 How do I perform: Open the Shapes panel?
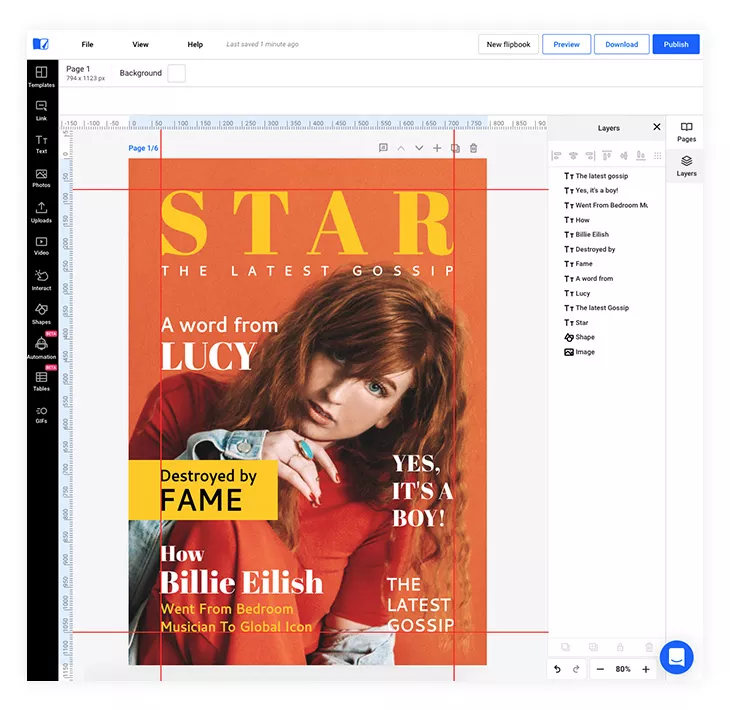click(x=41, y=314)
